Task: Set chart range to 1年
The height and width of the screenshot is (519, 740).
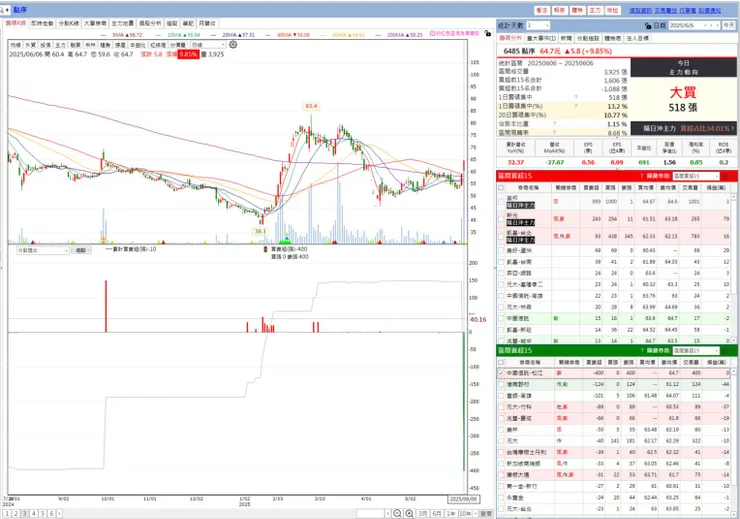Action: tap(451, 513)
